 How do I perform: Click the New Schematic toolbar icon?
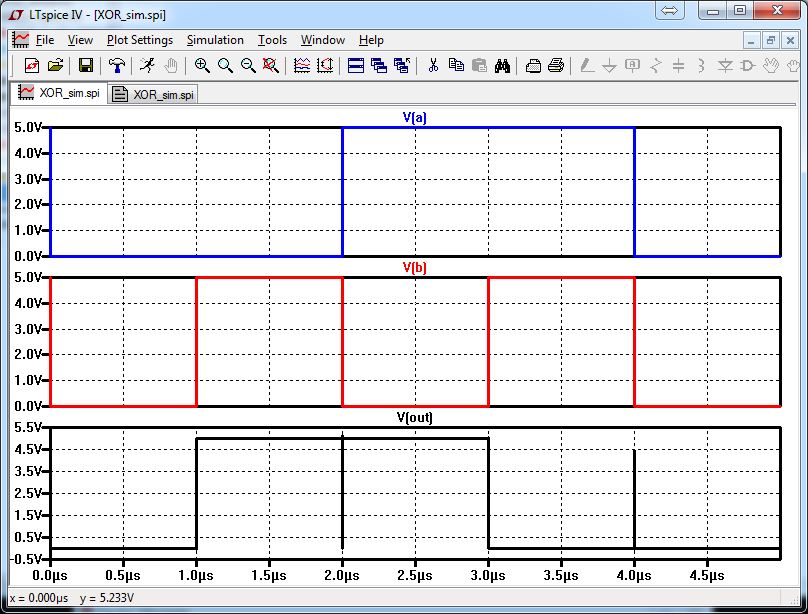[32, 65]
